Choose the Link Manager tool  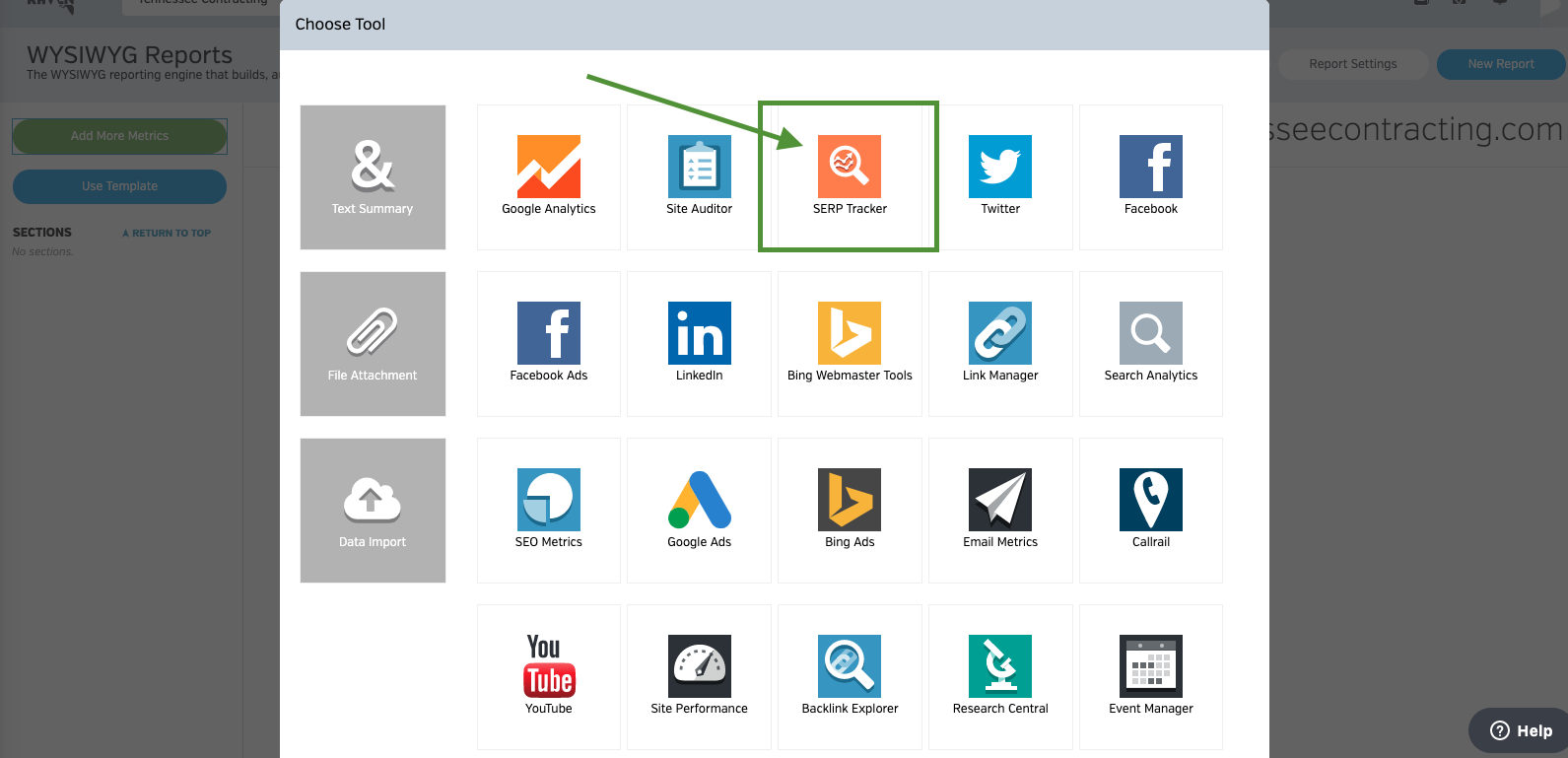[x=1000, y=344]
